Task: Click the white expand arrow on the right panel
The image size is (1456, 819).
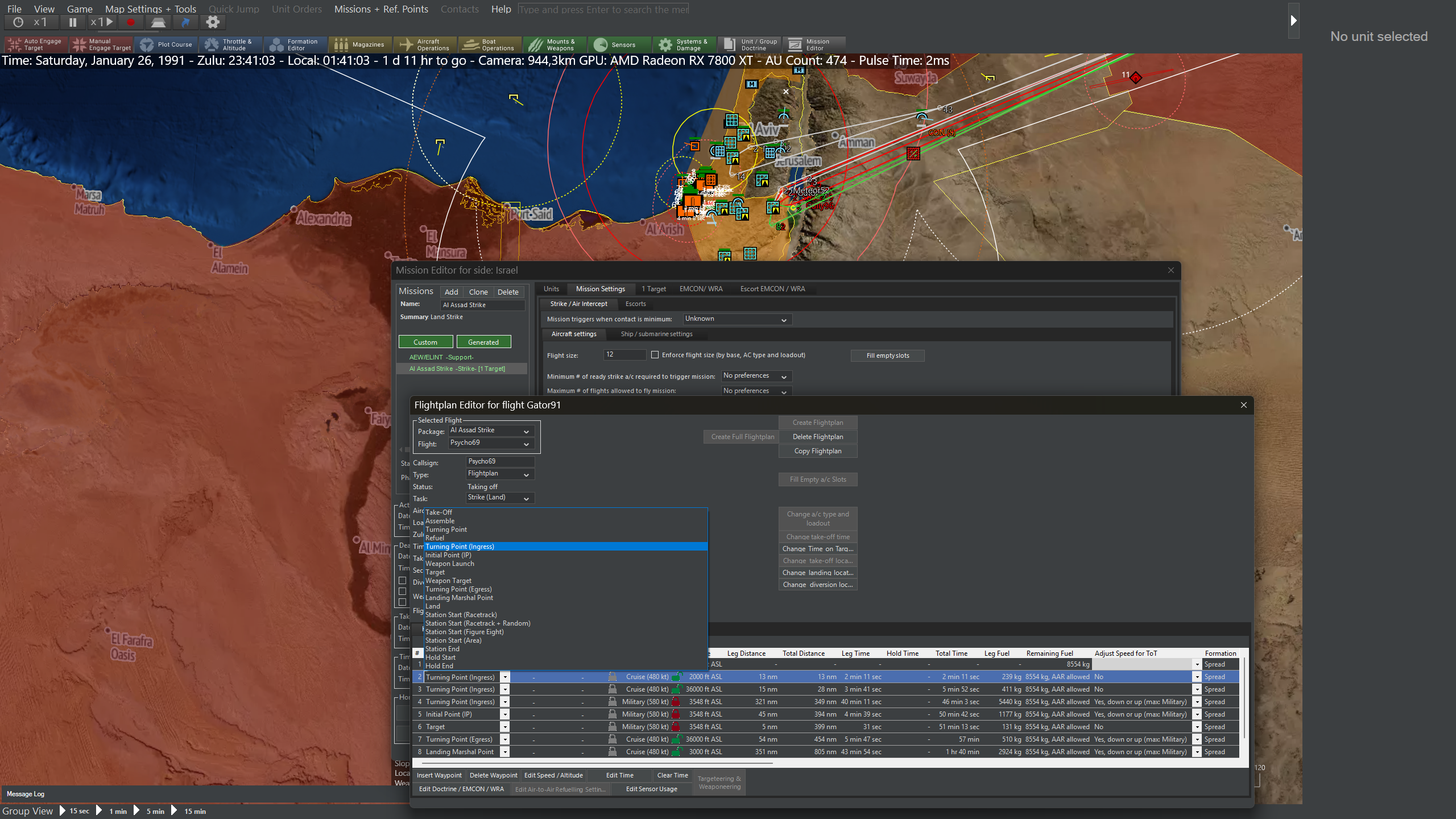Action: point(1294,20)
